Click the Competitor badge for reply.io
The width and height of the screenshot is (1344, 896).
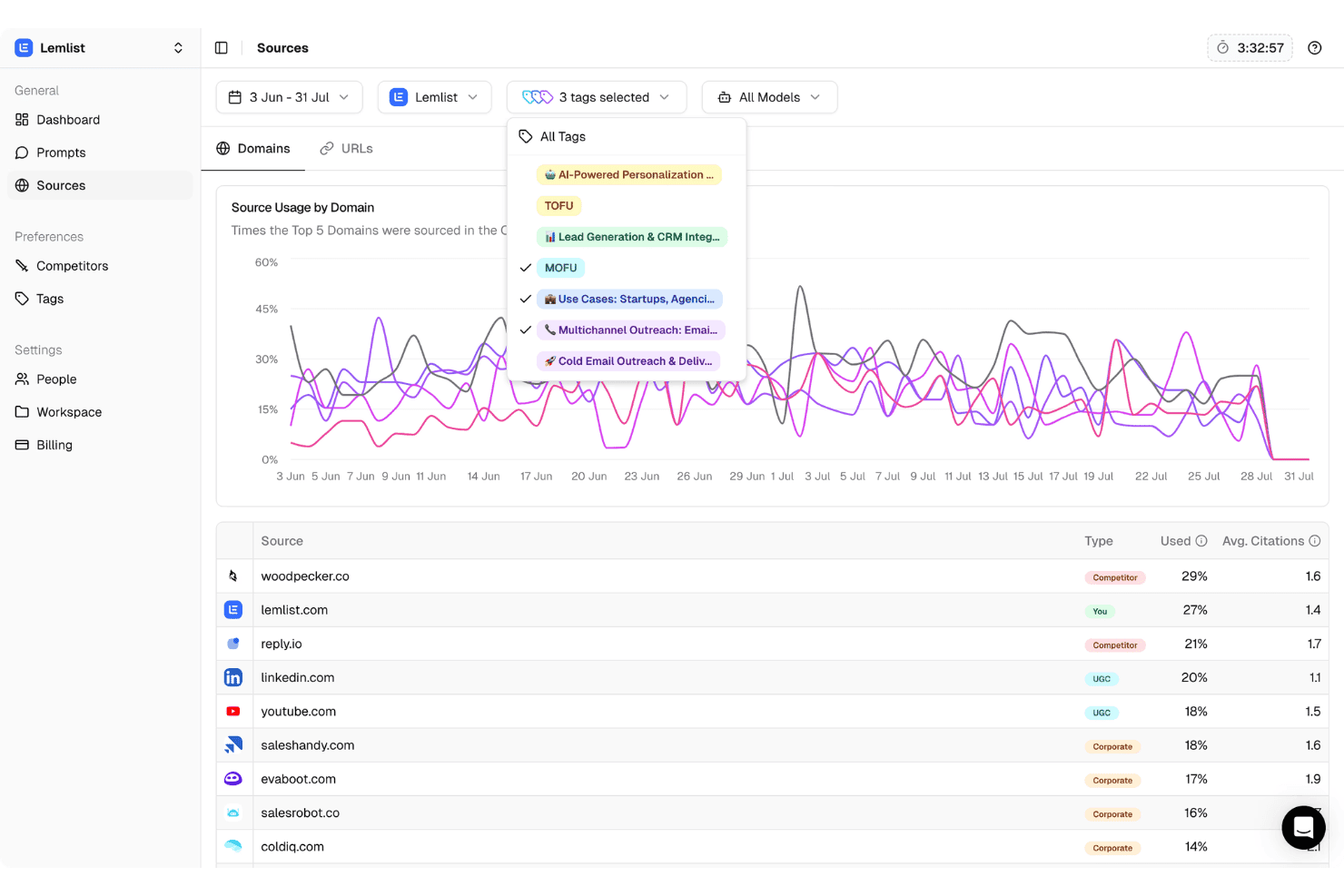click(x=1115, y=645)
